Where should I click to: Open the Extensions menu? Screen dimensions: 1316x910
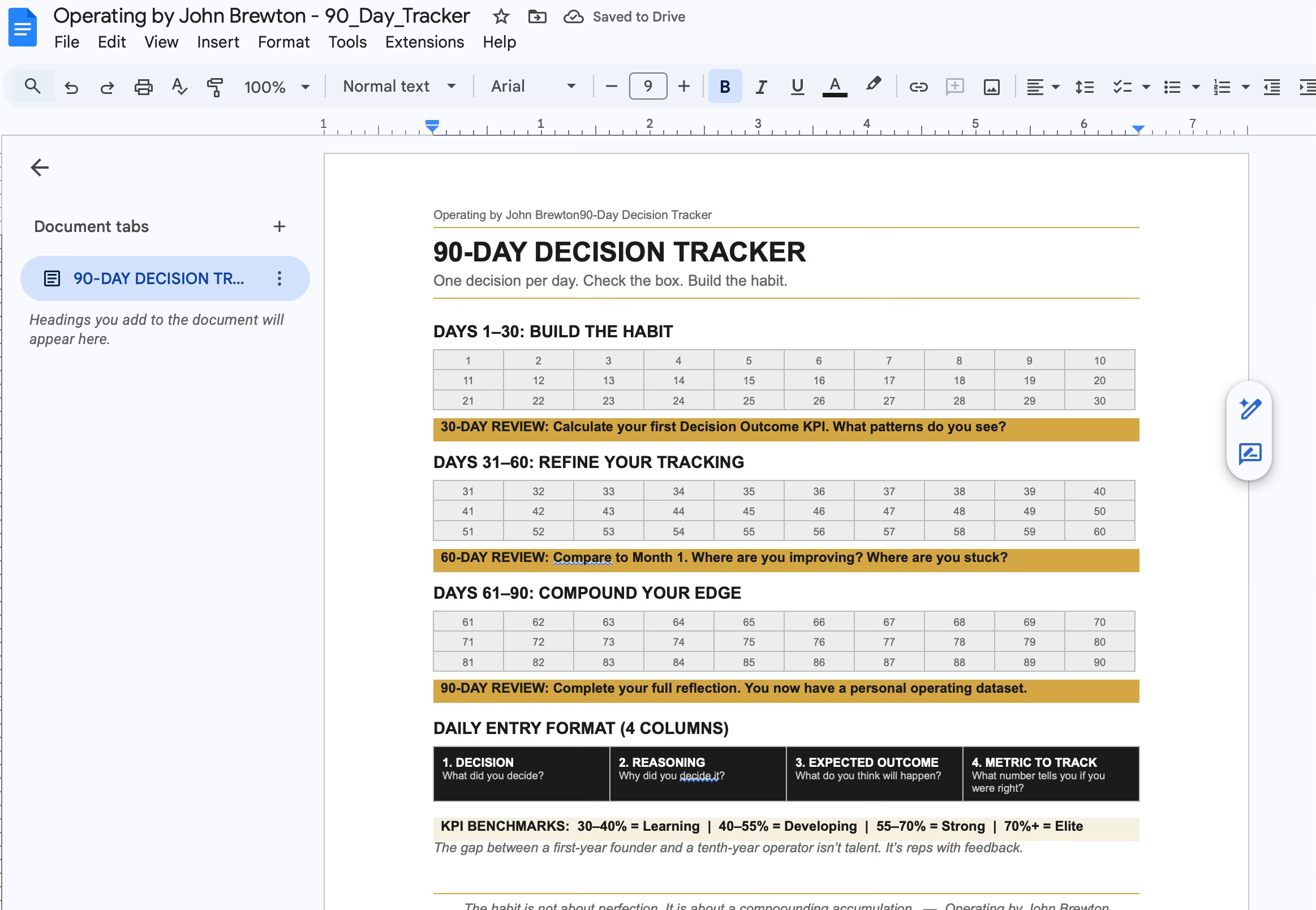424,42
